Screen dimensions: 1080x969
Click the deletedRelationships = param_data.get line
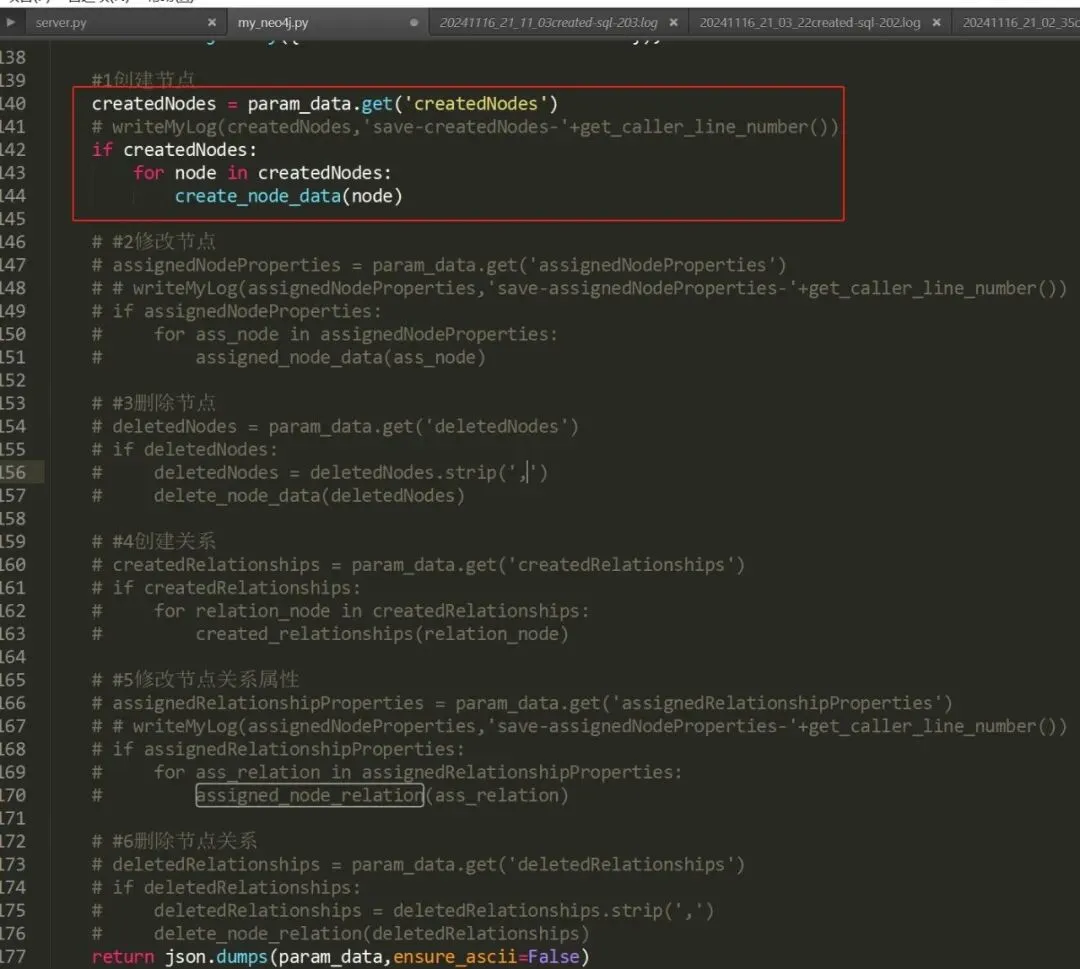[x=418, y=865]
